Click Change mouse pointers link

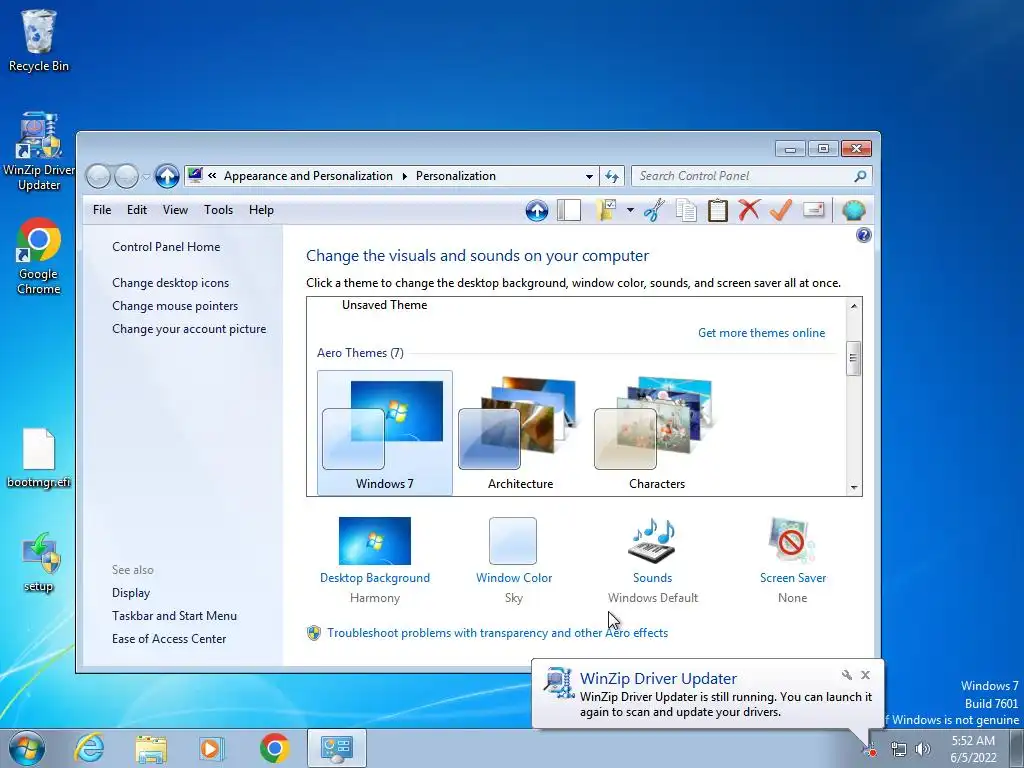[x=175, y=306]
